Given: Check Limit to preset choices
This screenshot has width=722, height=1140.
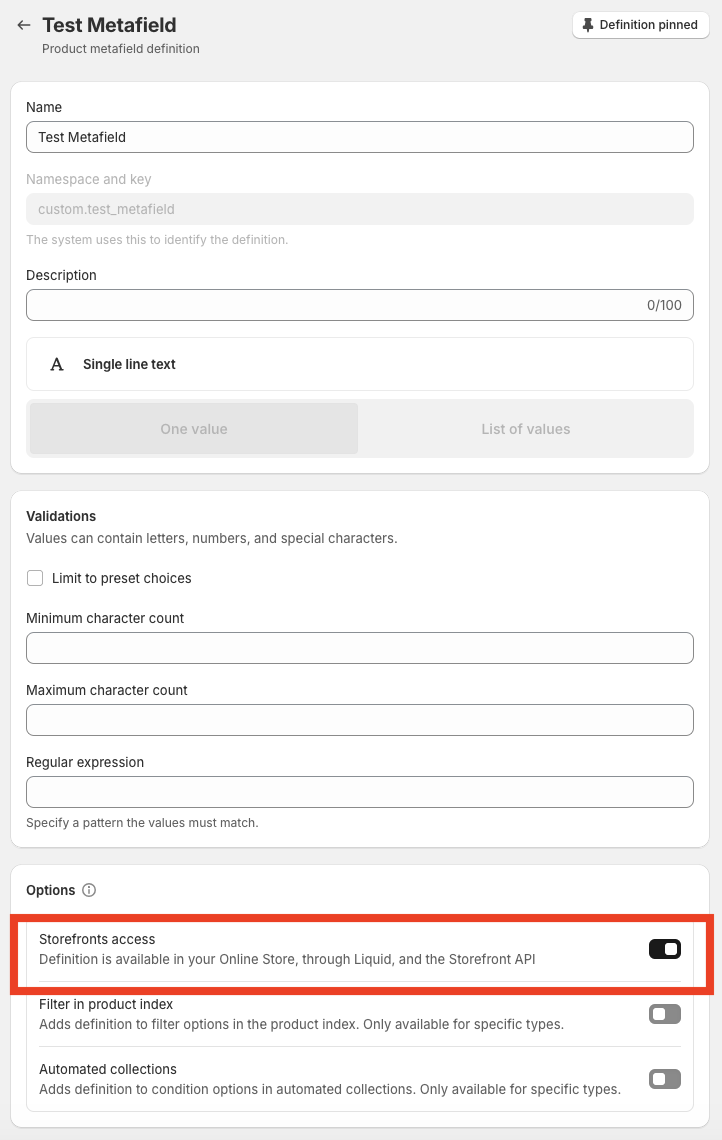Looking at the screenshot, I should [x=35, y=578].
